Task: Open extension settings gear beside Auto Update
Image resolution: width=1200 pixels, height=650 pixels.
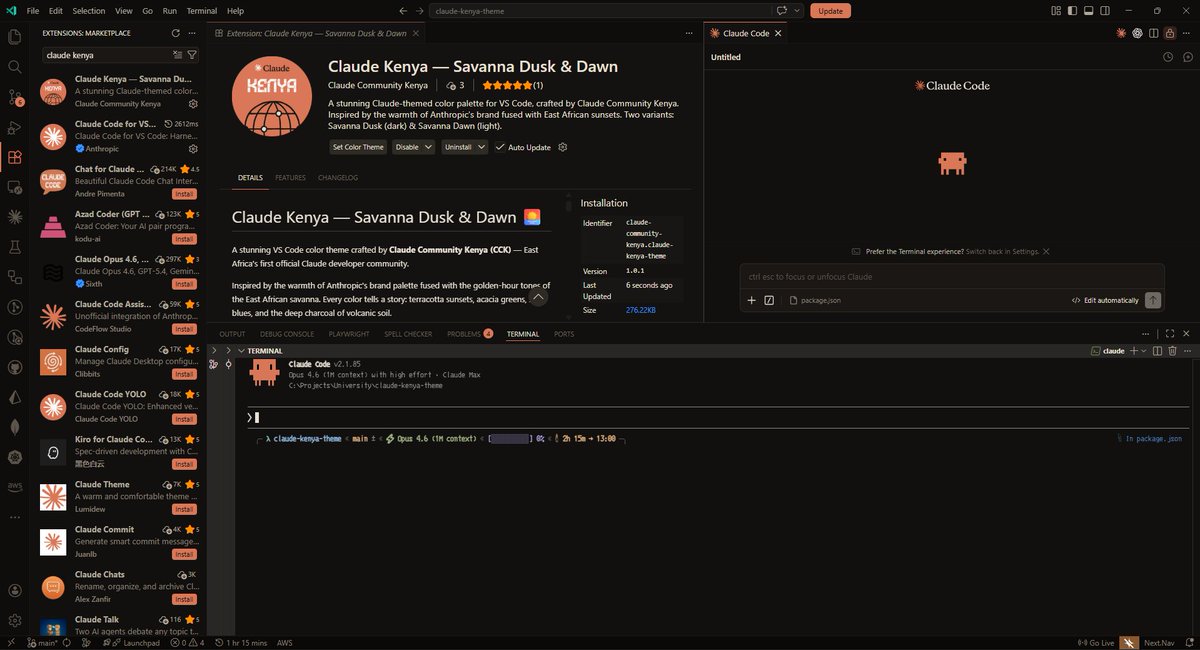Action: coord(563,147)
